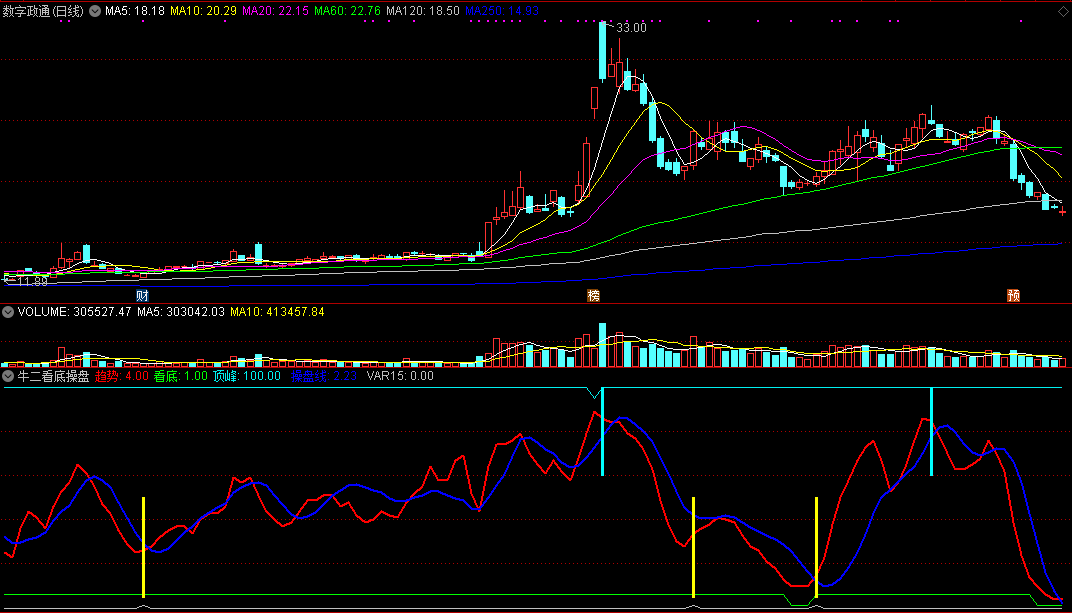Click the stock title 数字政通(日线)

(43, 11)
